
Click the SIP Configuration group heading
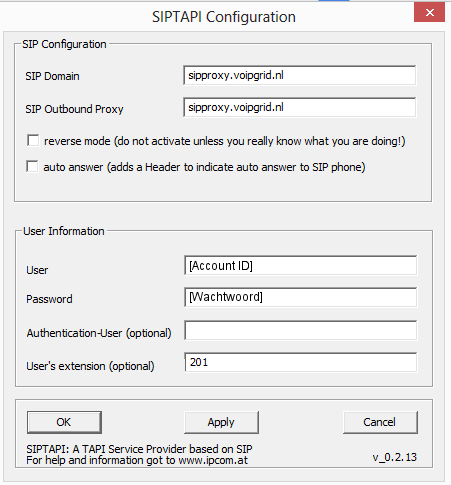click(64, 44)
